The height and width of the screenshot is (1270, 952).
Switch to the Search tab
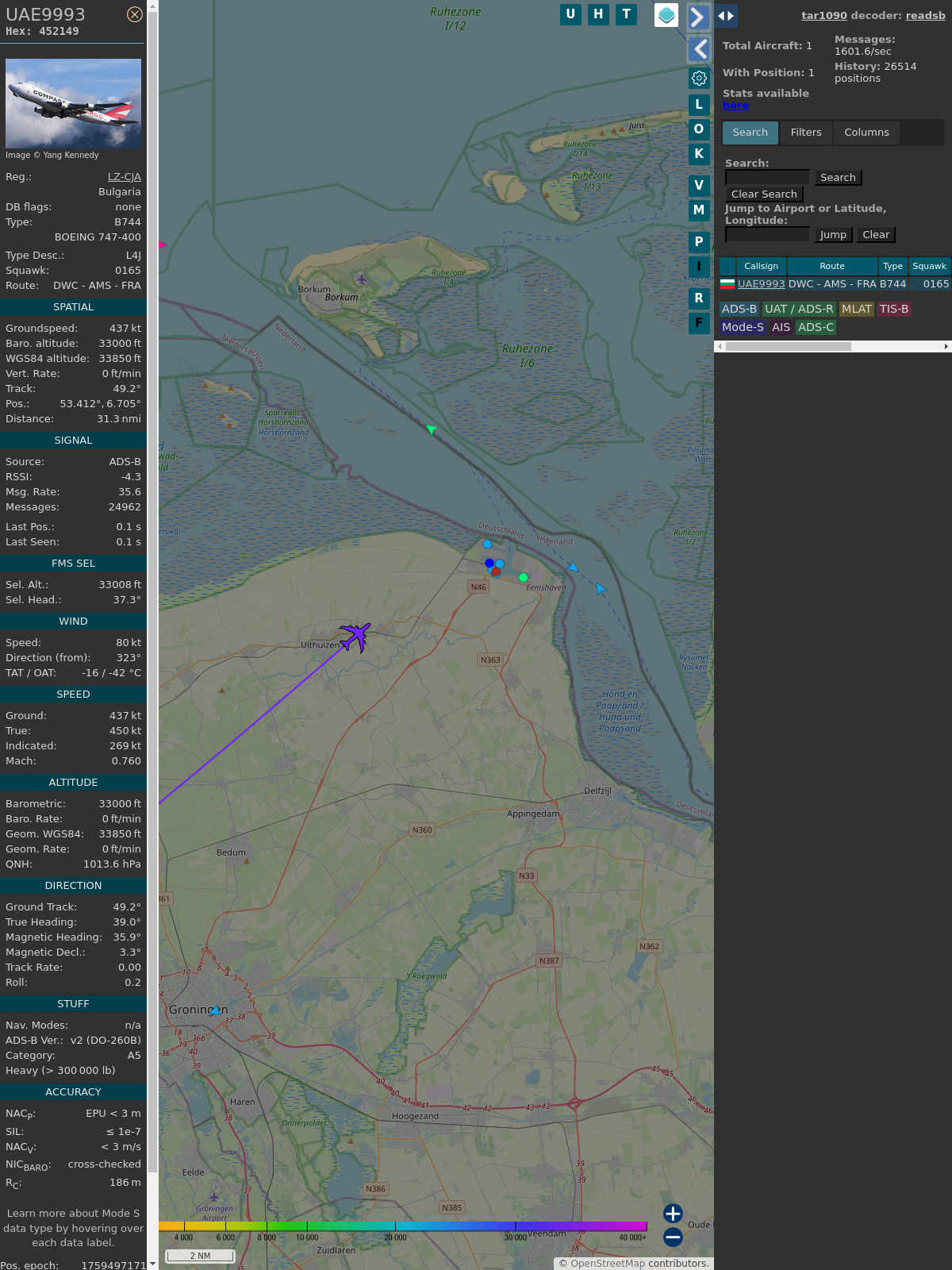tap(750, 133)
